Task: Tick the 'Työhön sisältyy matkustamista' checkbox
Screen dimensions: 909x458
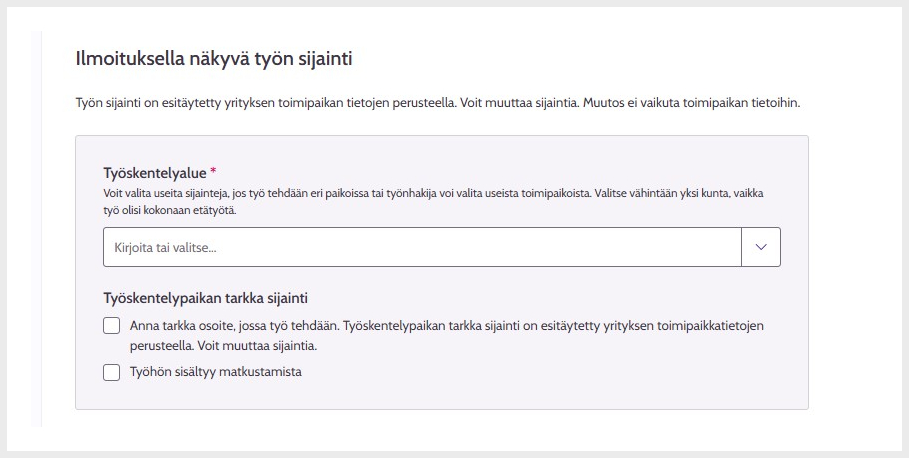Action: pyautogui.click(x=112, y=373)
